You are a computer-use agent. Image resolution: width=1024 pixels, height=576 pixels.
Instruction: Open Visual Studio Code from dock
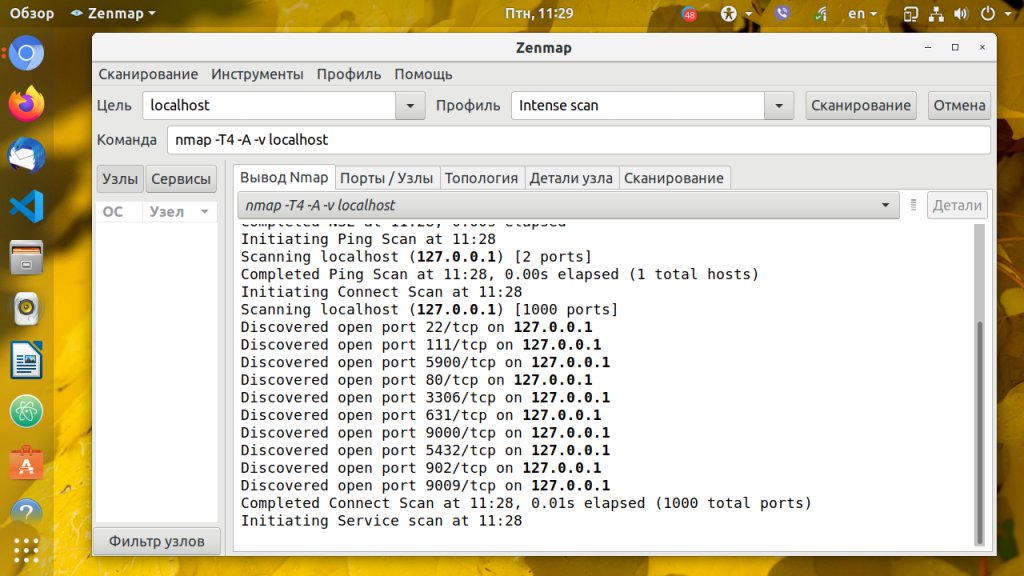[x=27, y=207]
